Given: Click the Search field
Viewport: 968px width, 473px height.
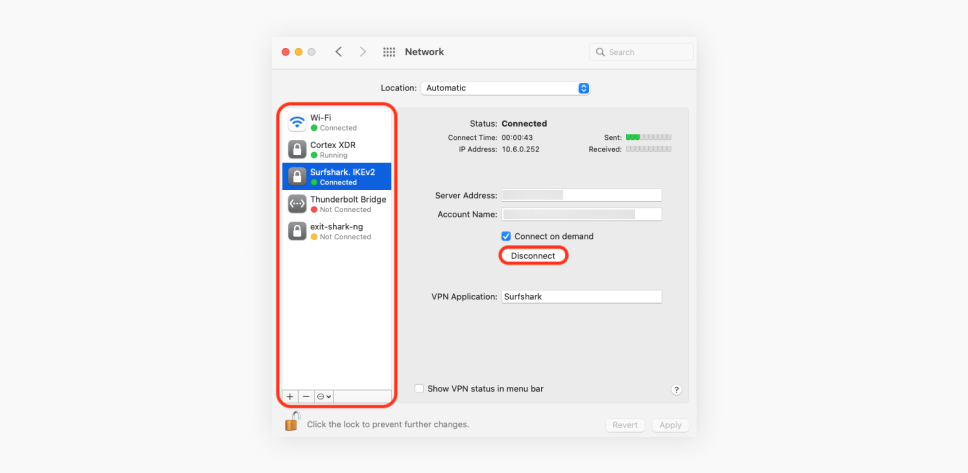Looking at the screenshot, I should point(641,52).
